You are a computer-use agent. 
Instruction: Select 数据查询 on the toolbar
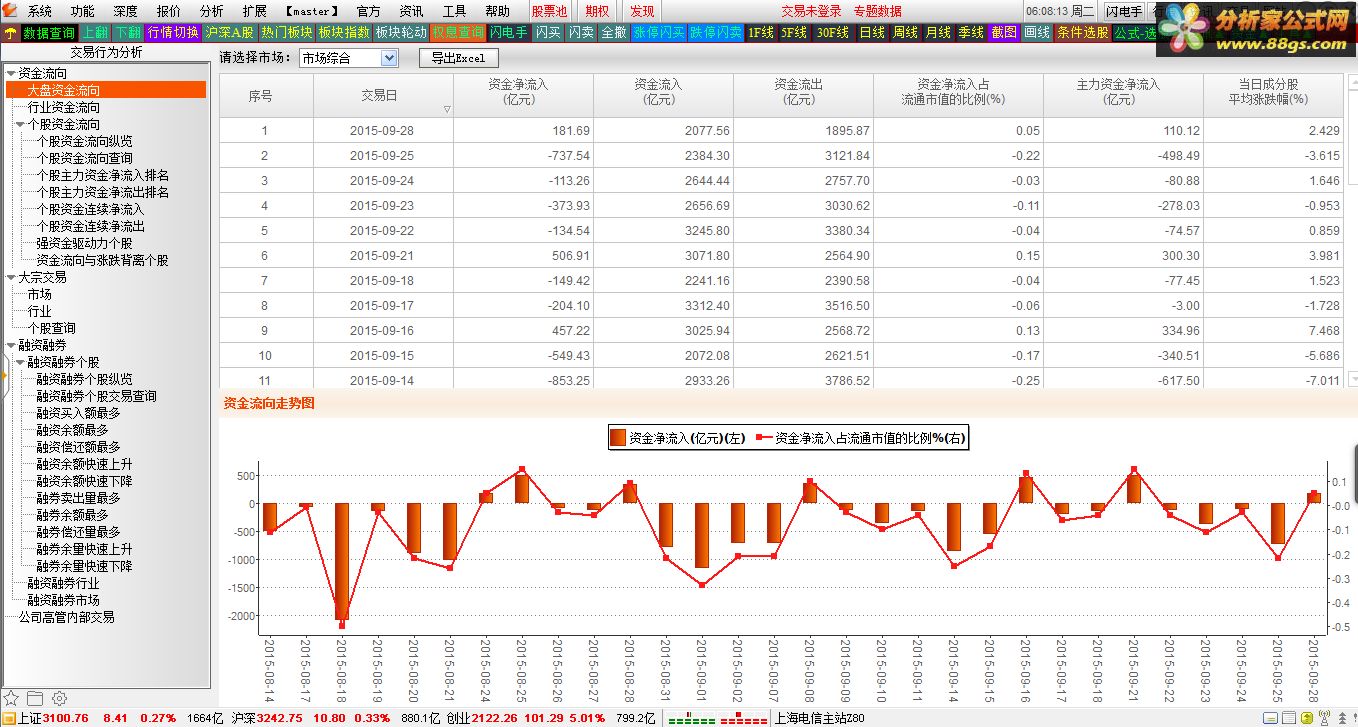pyautogui.click(x=49, y=33)
